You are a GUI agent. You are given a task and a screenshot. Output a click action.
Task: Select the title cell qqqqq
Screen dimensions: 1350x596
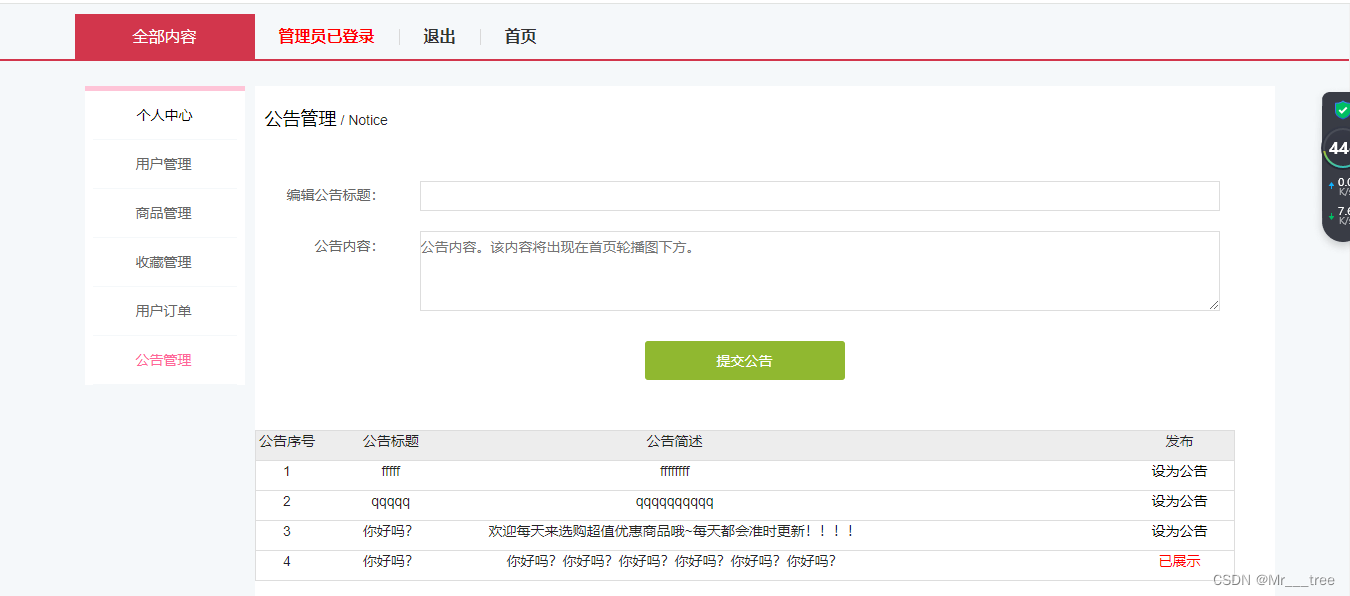(391, 501)
